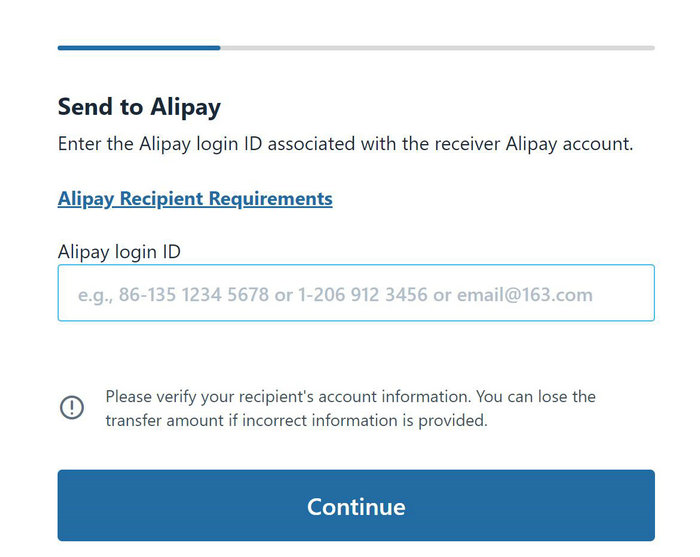This screenshot has width=700, height=557.
Task: Click the 'email@163.com' placeholder example in field
Action: pos(525,295)
